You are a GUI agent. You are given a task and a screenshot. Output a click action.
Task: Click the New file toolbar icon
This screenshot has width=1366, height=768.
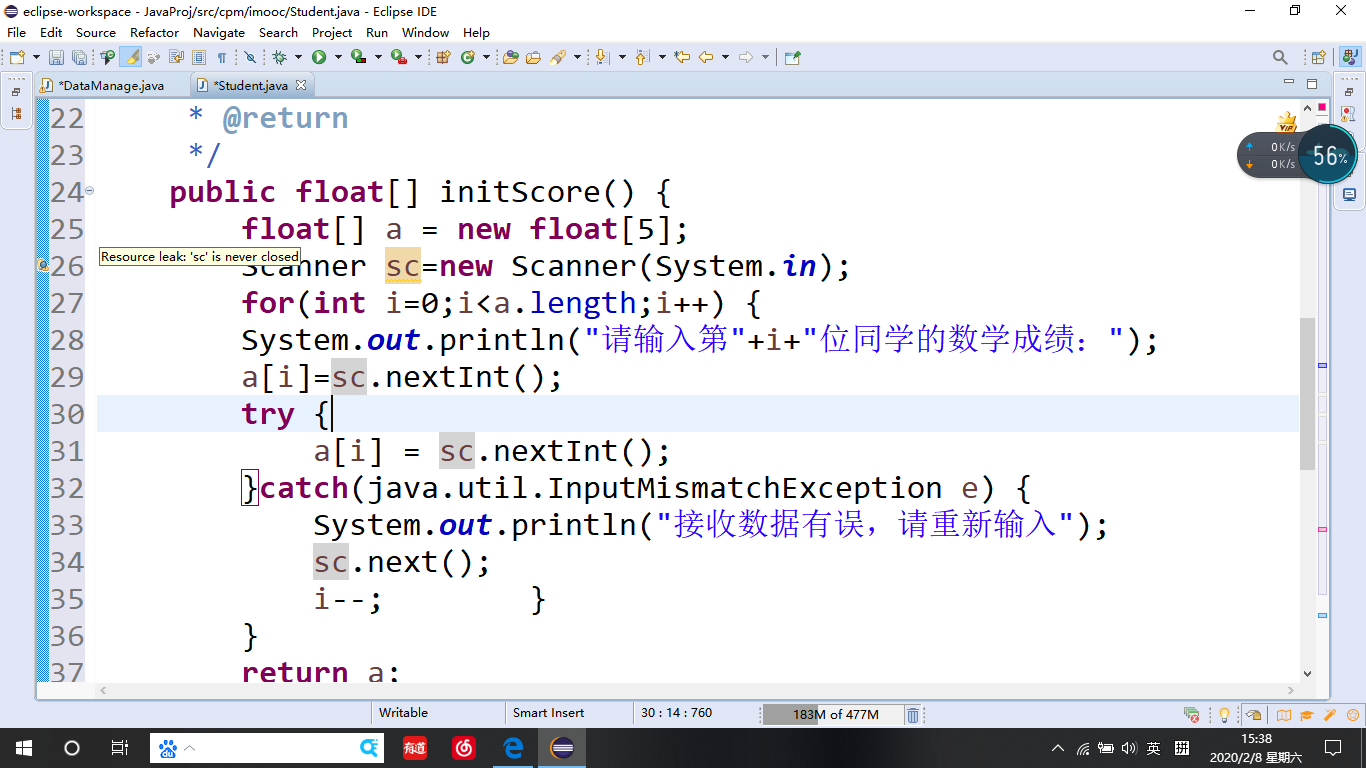[x=17, y=57]
